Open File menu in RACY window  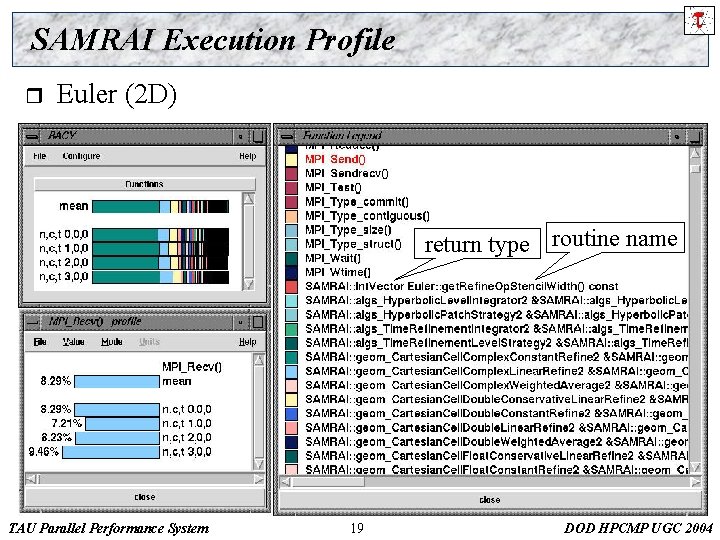[39, 156]
